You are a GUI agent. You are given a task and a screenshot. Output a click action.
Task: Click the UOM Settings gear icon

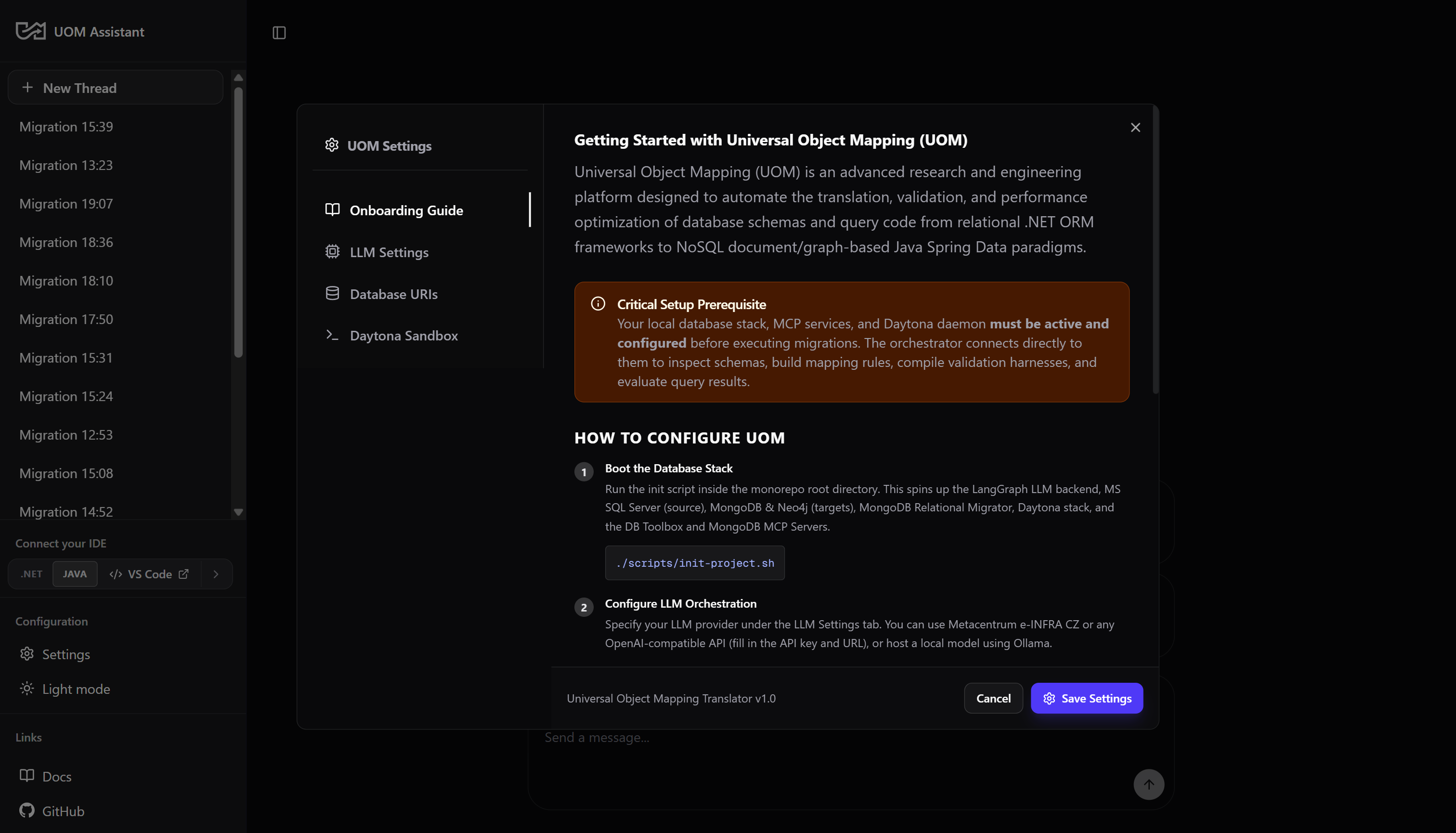click(332, 145)
